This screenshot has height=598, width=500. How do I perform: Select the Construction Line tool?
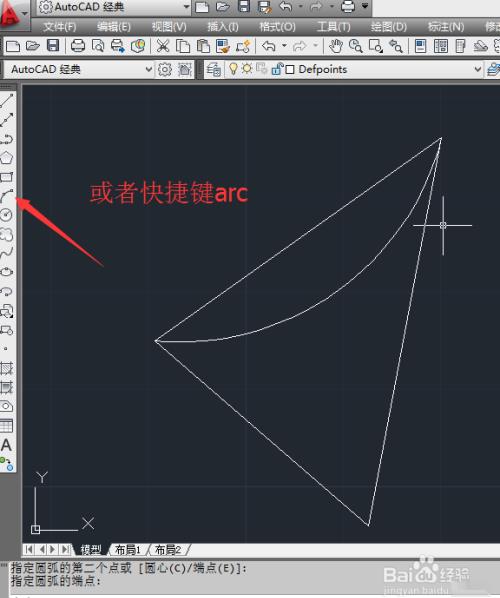[x=7, y=119]
